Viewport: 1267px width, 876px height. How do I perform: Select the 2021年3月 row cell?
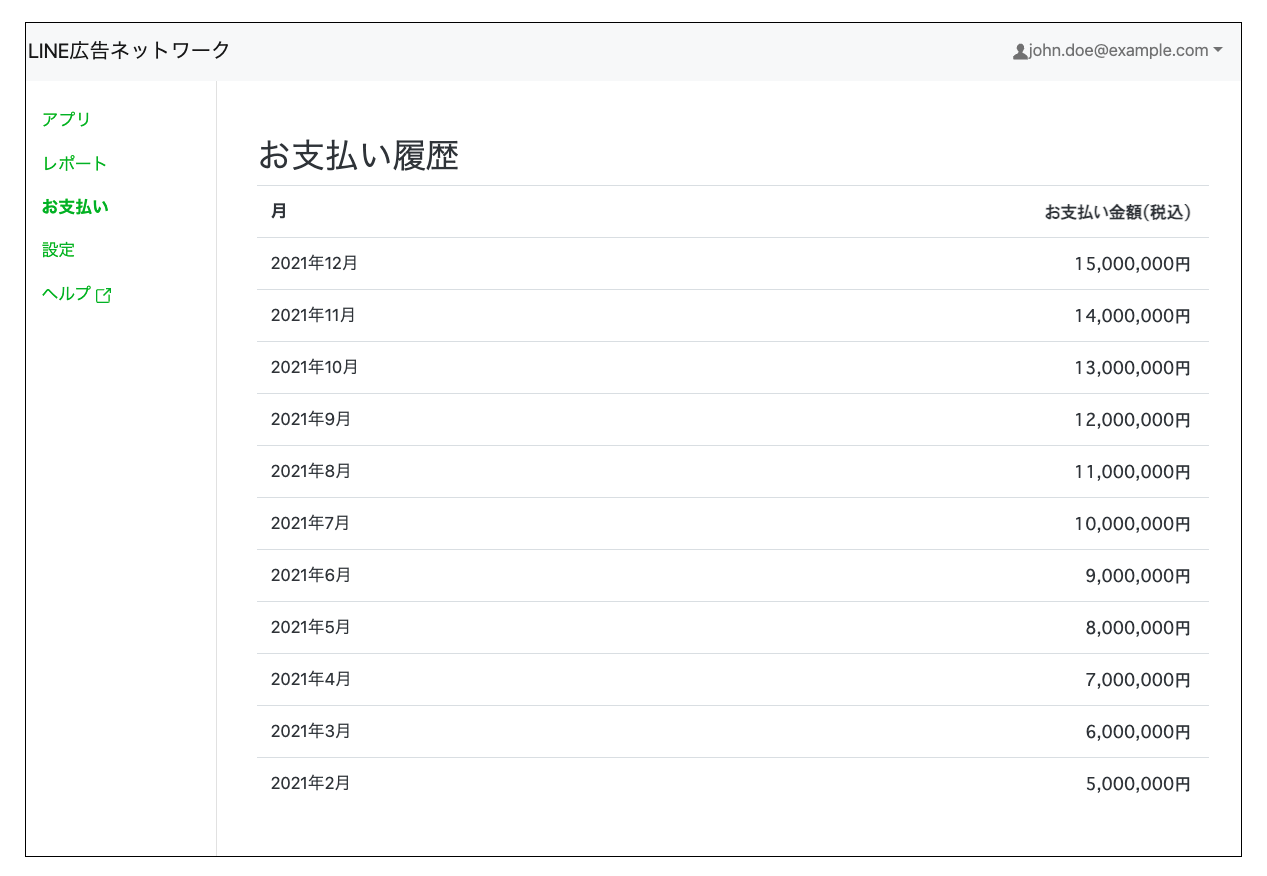pyautogui.click(x=310, y=732)
